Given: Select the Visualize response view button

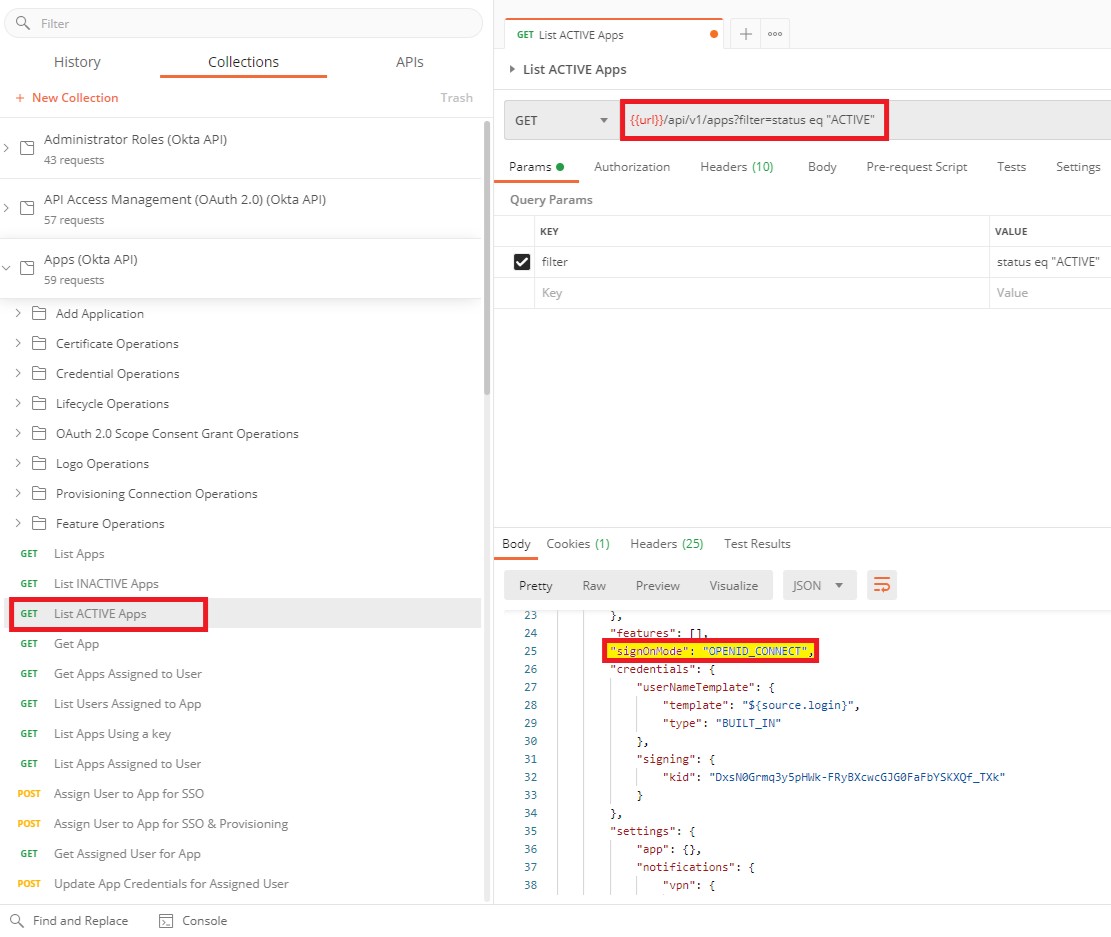Looking at the screenshot, I should 733,585.
